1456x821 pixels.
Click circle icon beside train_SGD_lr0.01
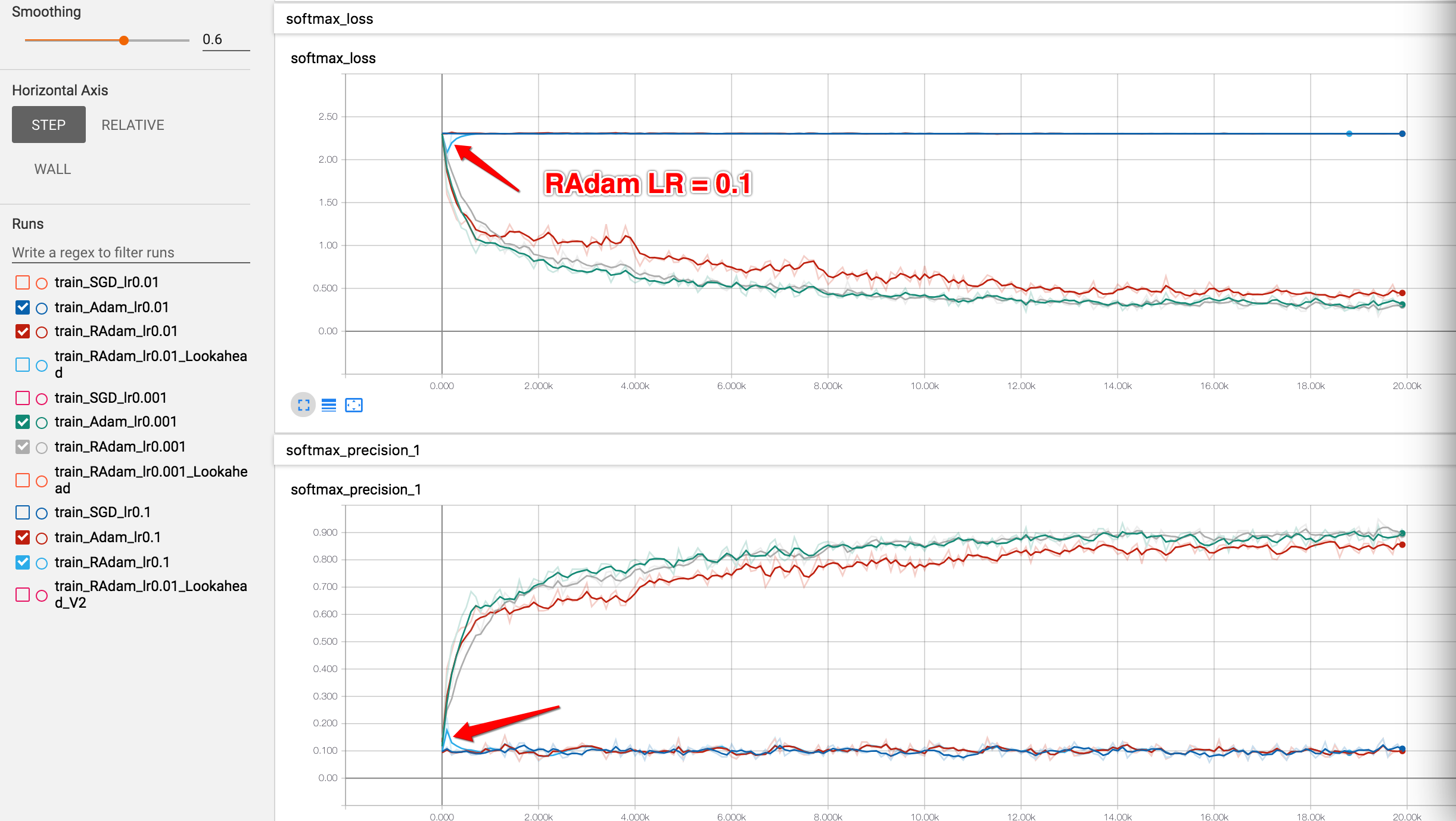[x=42, y=283]
